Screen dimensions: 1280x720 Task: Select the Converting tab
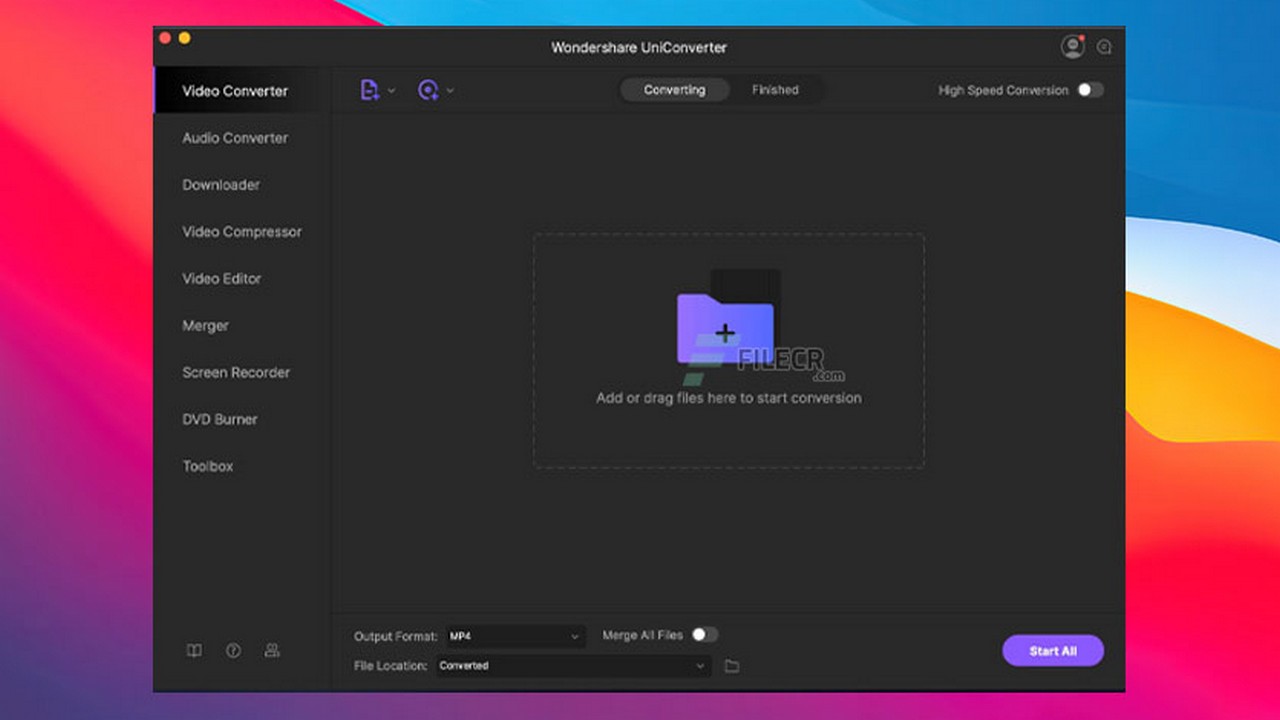coord(674,90)
